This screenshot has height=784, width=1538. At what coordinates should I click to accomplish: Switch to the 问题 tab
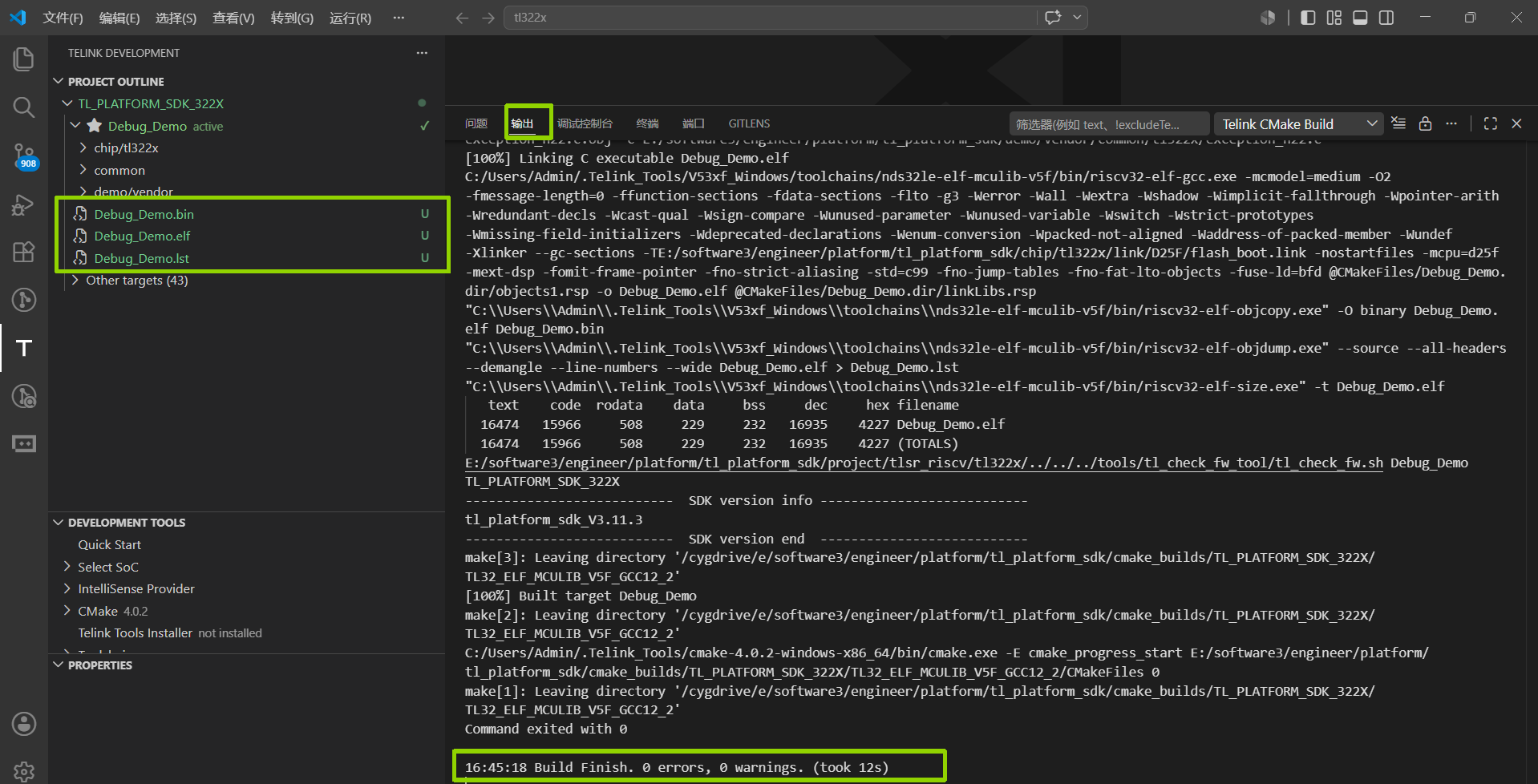click(476, 123)
